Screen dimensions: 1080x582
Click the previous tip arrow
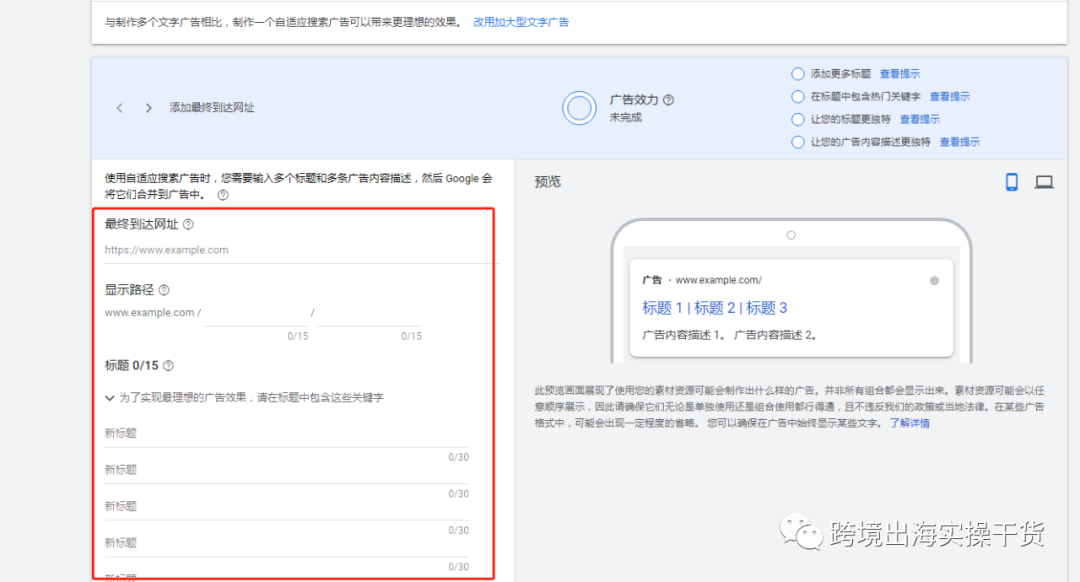[120, 108]
